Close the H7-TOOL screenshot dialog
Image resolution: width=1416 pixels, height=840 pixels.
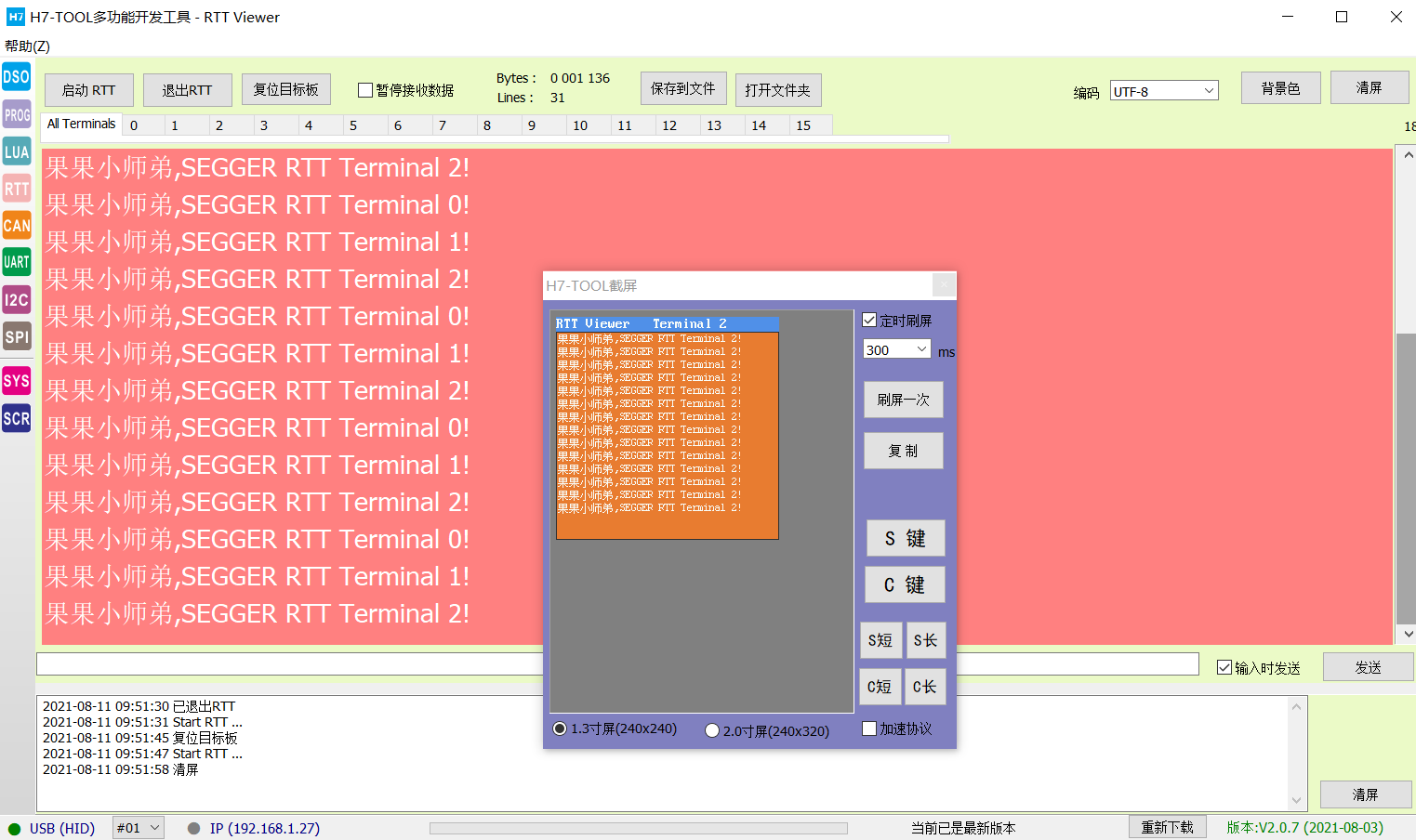[944, 285]
